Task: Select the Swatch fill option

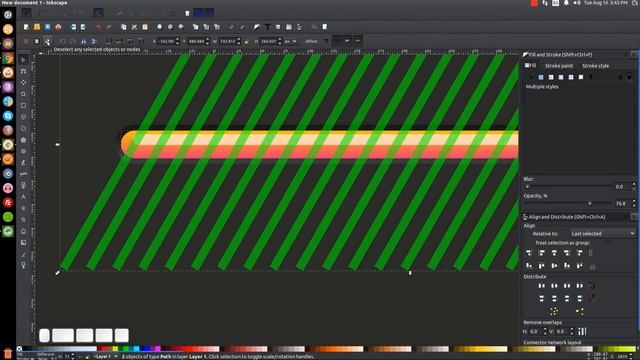Action: click(581, 77)
